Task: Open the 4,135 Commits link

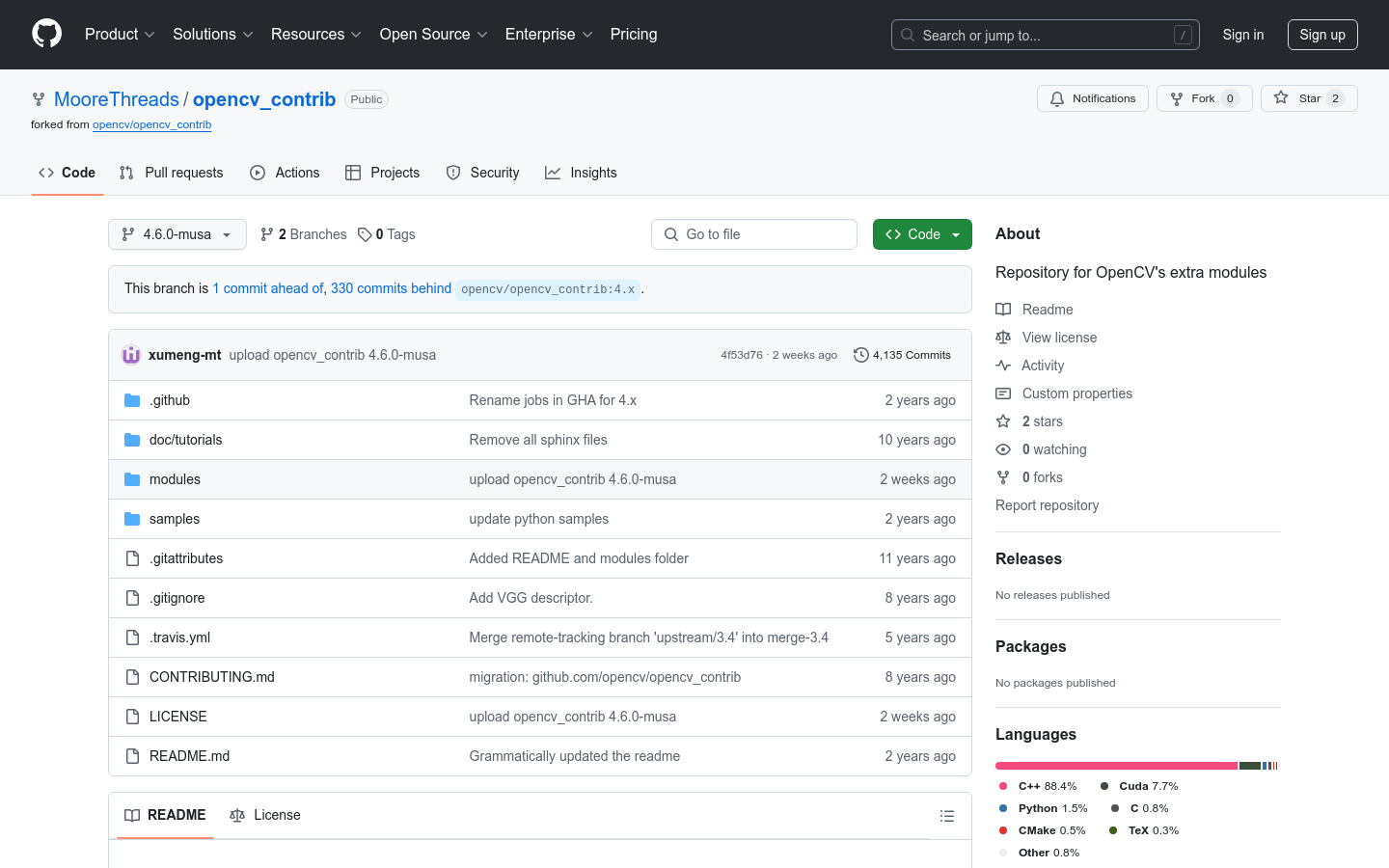Action: click(x=903, y=355)
